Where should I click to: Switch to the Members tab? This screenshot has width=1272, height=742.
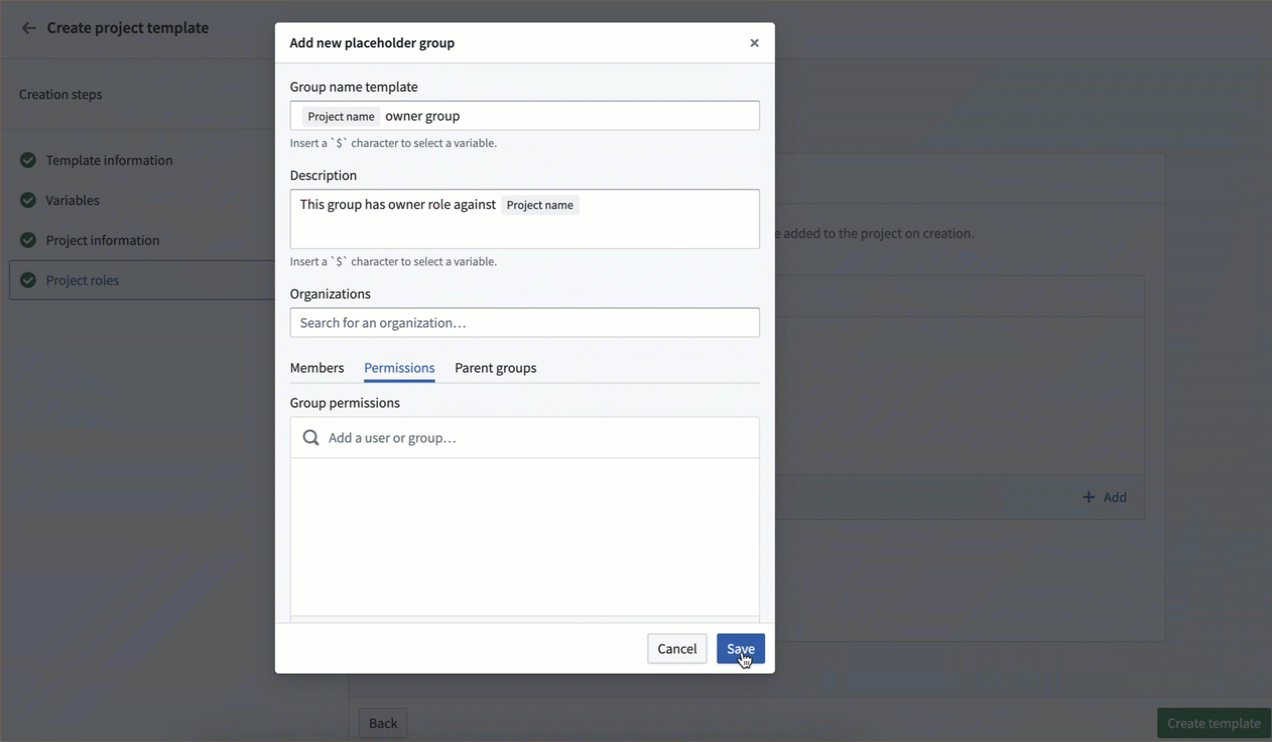[317, 368]
